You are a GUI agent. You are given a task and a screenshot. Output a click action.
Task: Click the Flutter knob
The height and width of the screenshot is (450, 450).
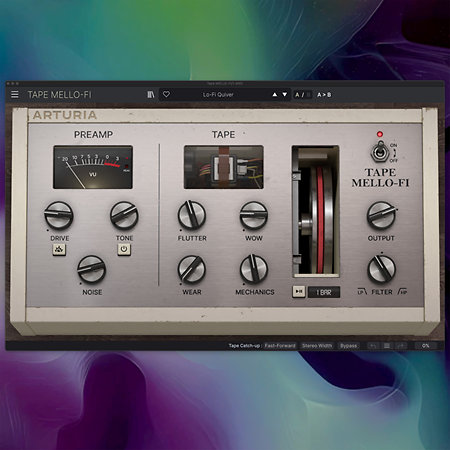coord(192,215)
